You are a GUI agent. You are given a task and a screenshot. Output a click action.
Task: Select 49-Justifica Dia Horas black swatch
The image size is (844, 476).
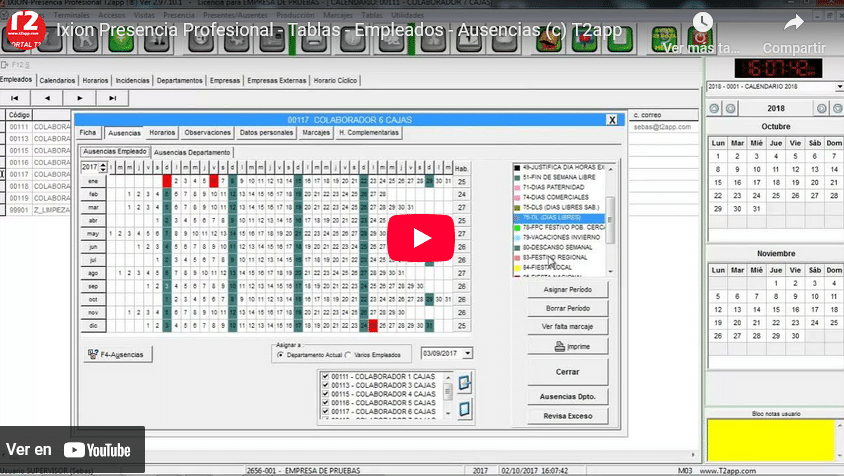517,167
